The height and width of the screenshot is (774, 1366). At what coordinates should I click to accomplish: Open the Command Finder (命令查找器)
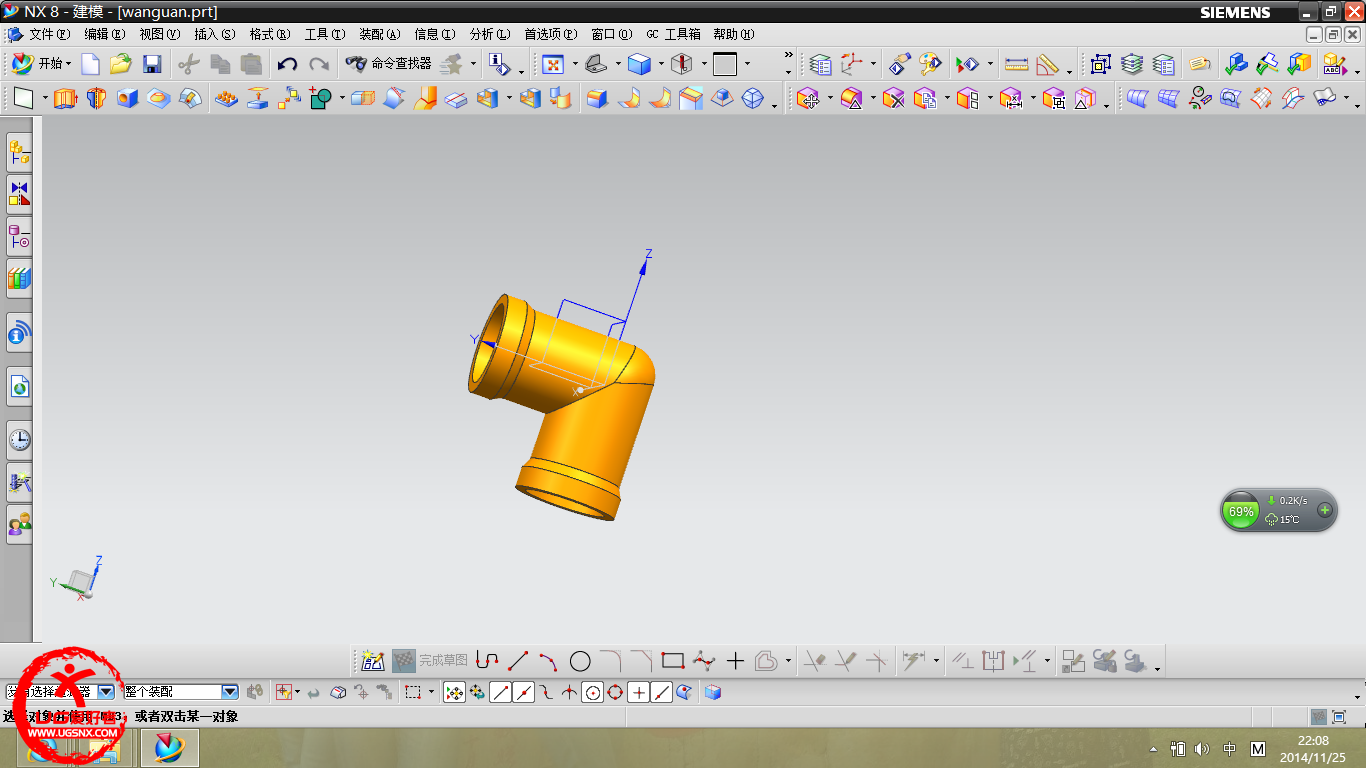(388, 64)
